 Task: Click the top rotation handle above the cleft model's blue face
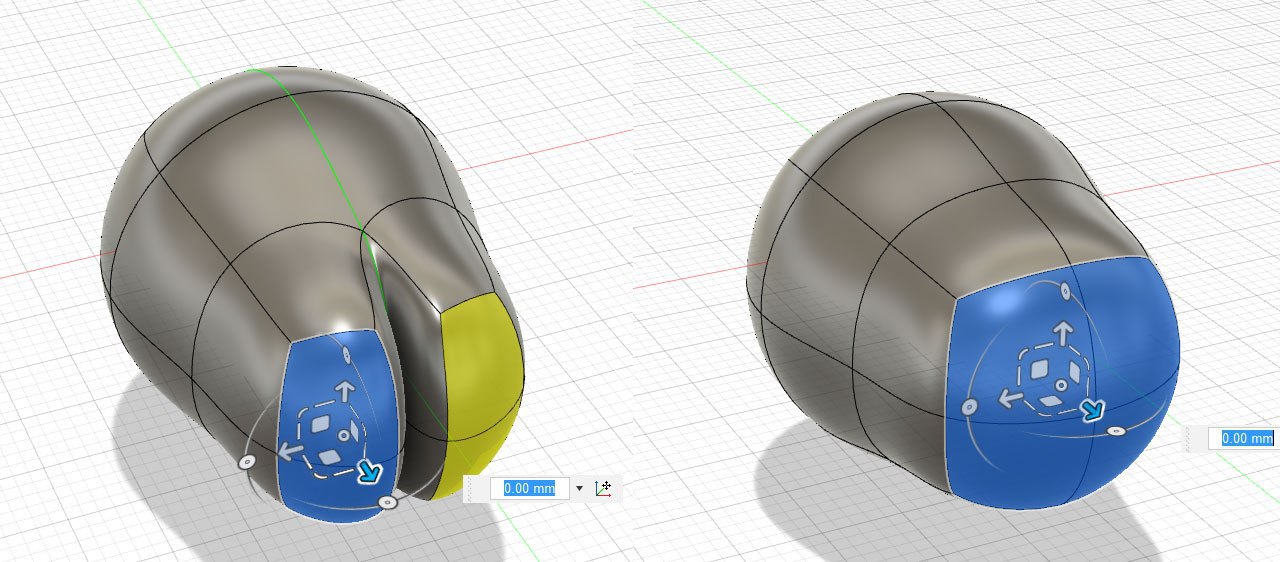(346, 354)
